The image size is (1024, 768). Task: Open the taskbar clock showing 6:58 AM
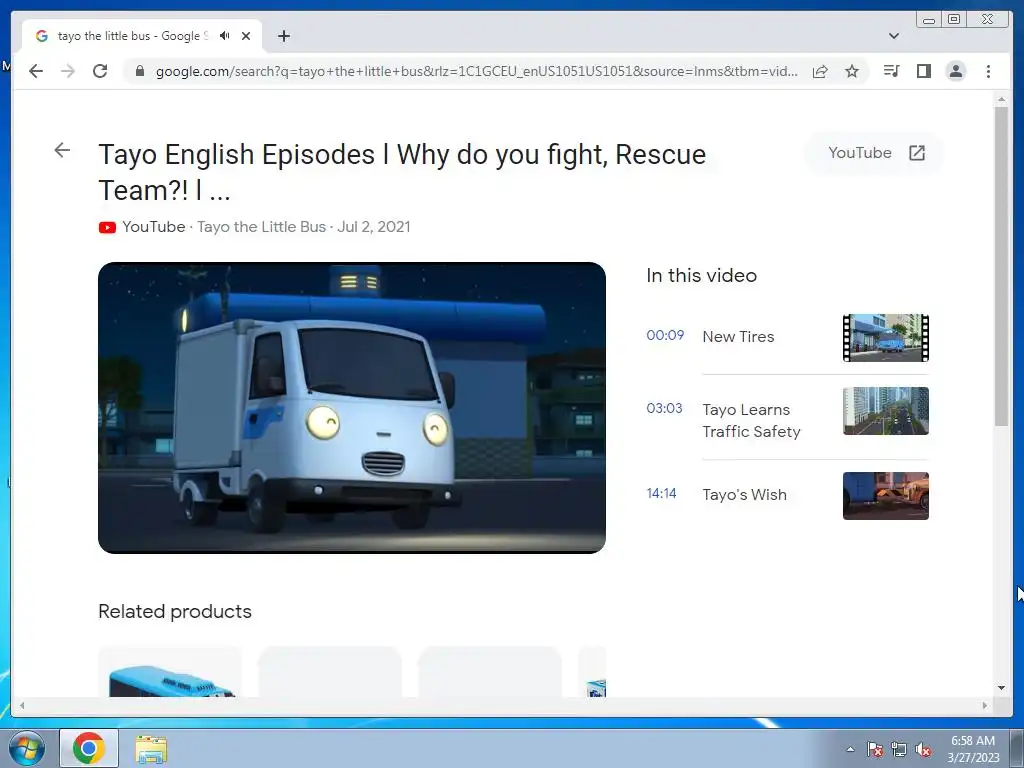(x=973, y=749)
